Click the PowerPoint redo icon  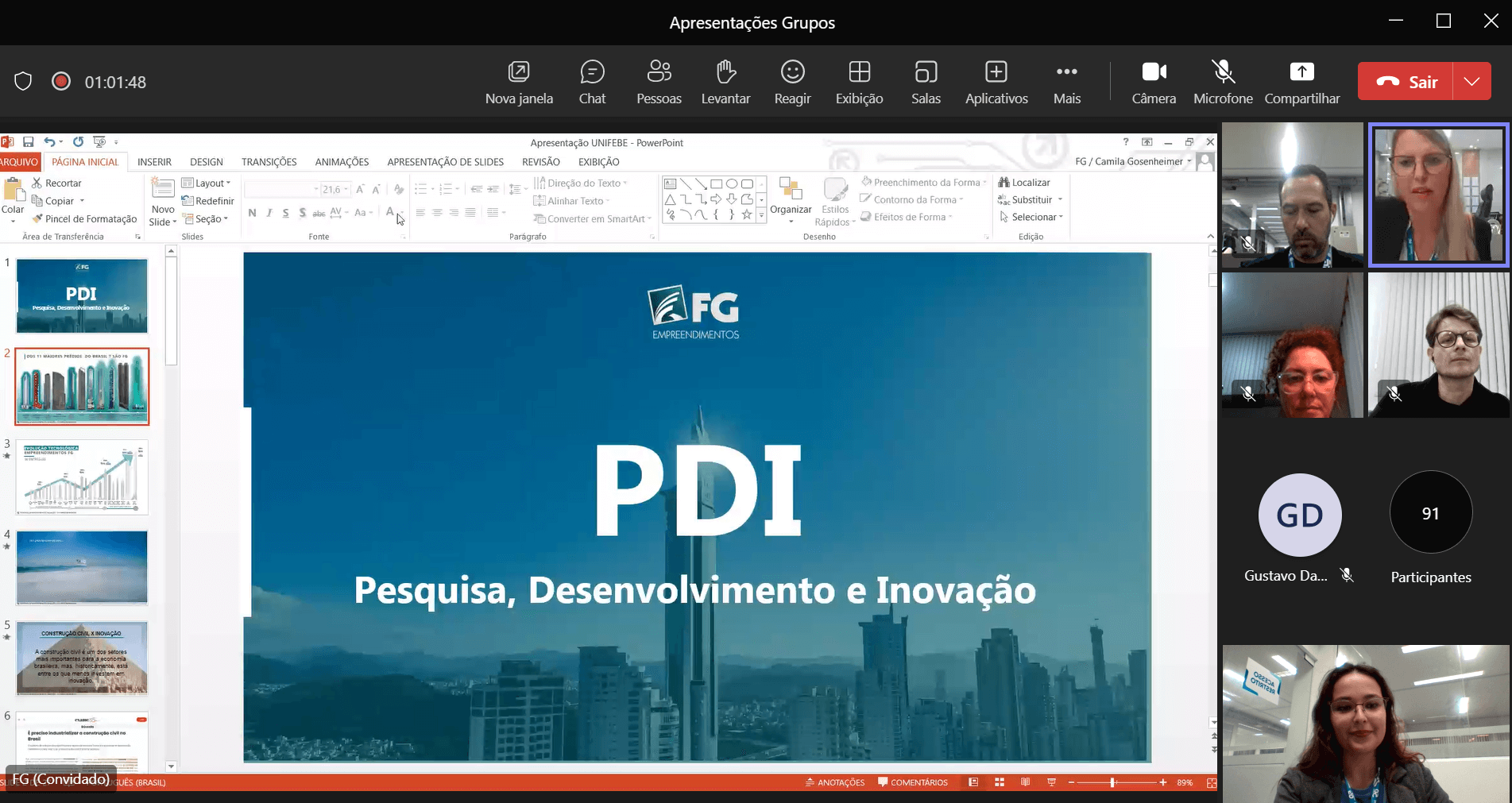(x=78, y=142)
